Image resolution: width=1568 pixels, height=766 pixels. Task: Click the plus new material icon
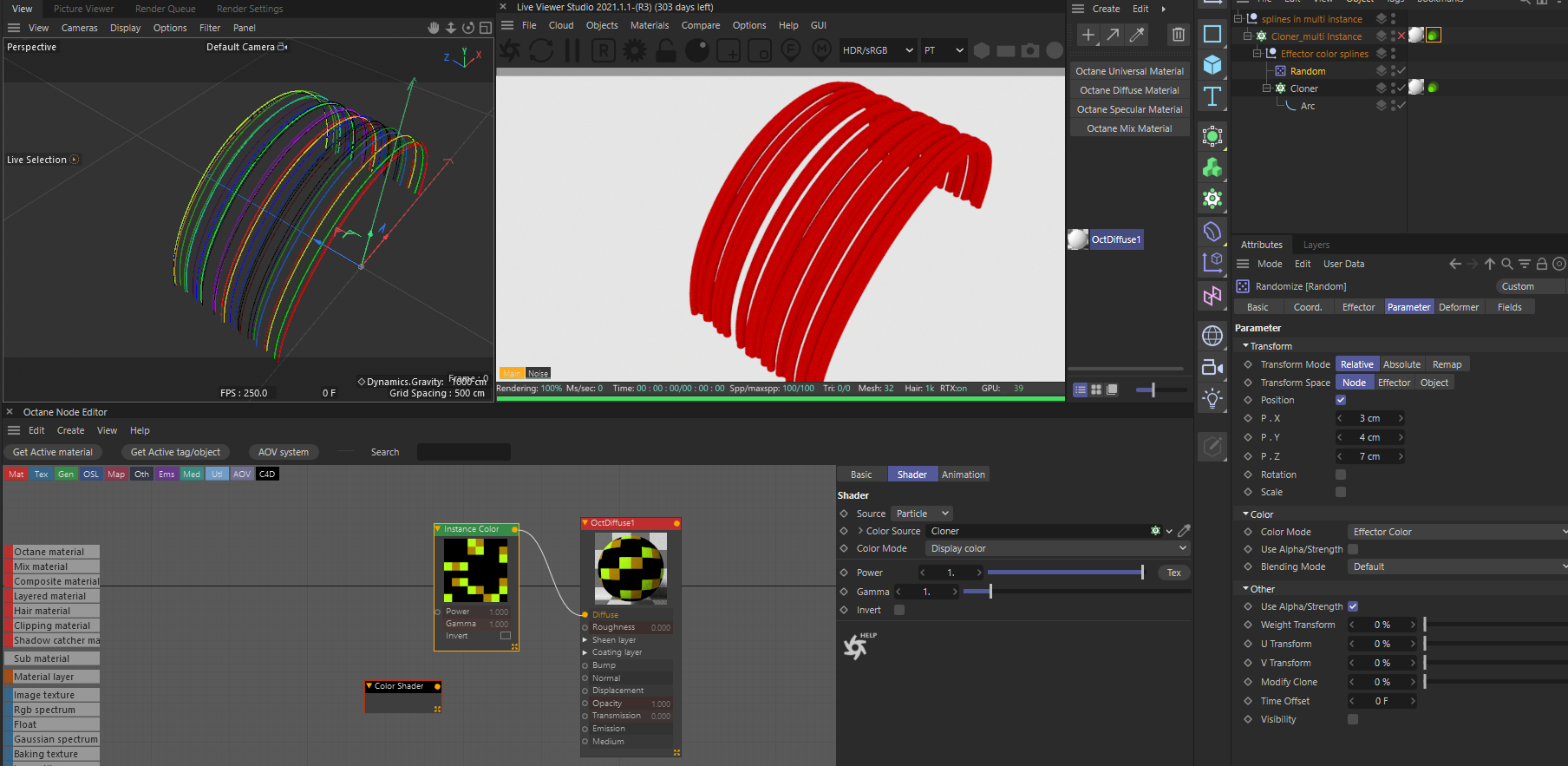tap(1088, 35)
